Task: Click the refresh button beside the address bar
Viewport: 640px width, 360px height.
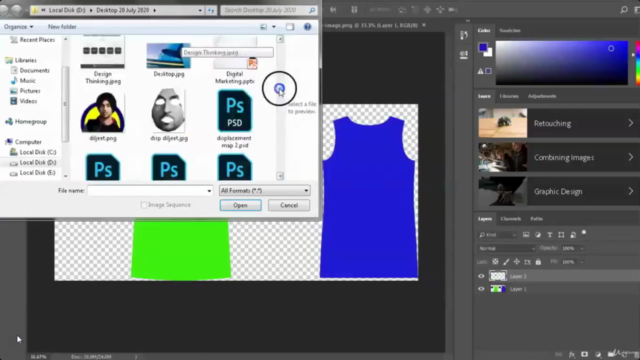Action: [x=211, y=10]
